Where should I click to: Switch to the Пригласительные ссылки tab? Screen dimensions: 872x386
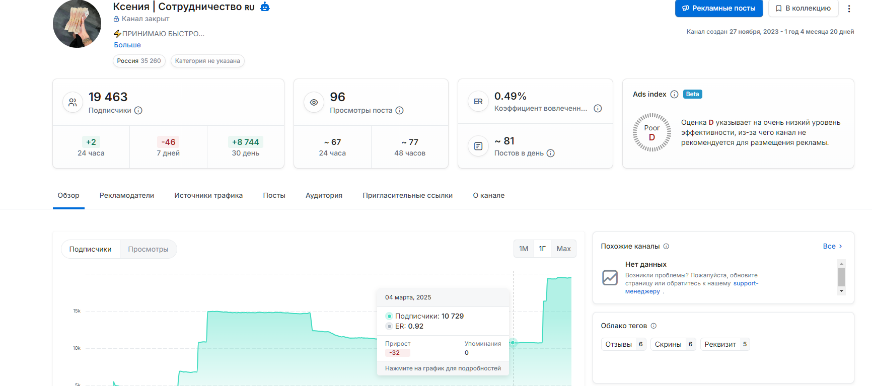click(408, 196)
